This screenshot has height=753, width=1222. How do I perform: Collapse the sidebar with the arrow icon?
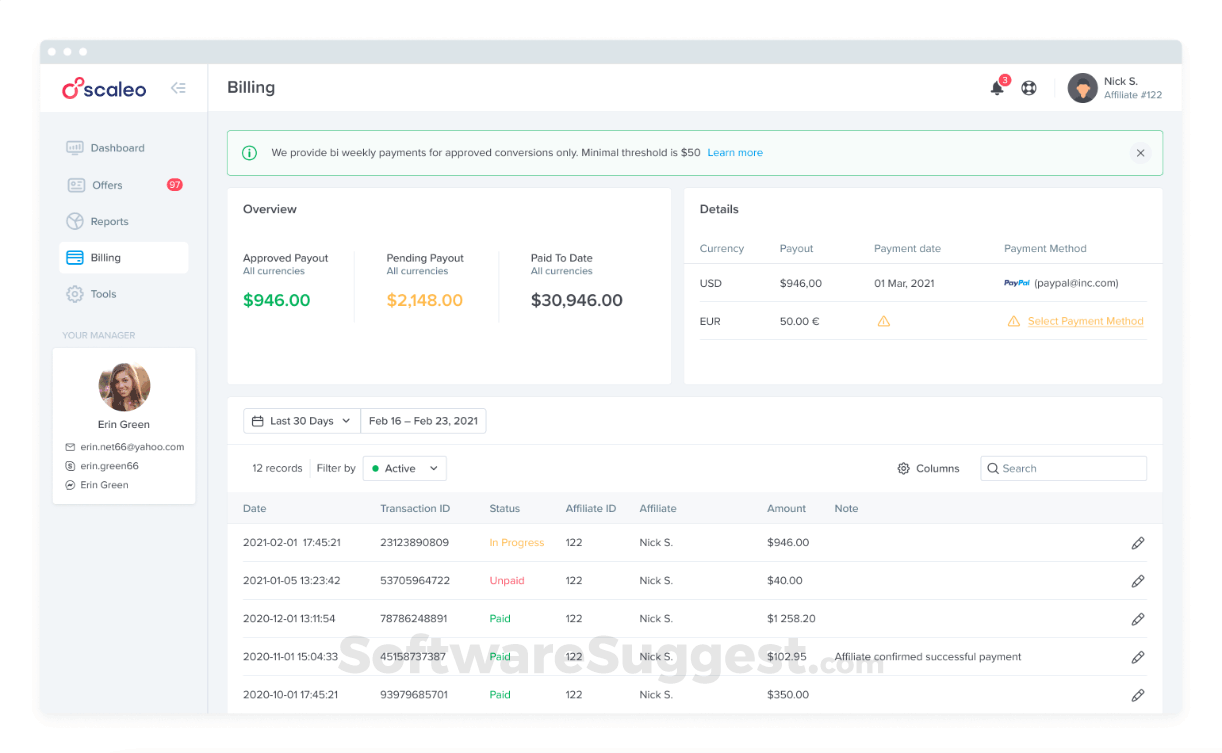pyautogui.click(x=178, y=88)
